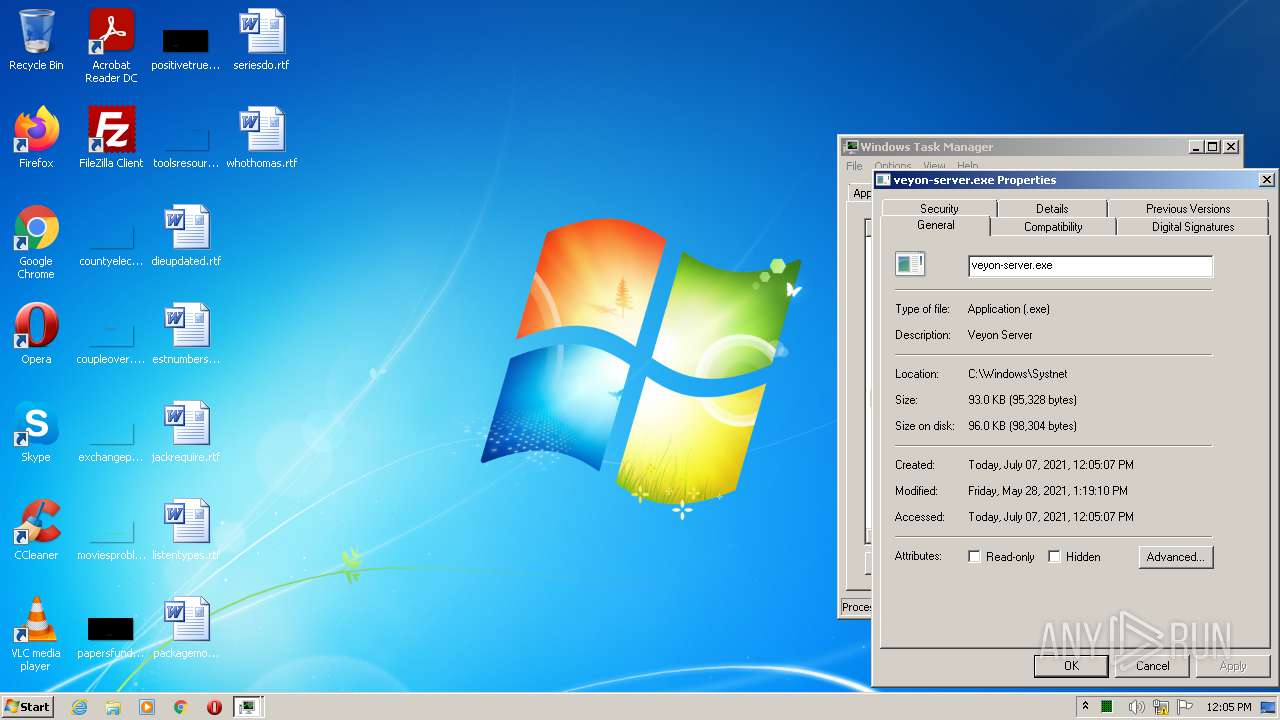Open the Previous Versions tab
Image resolution: width=1280 pixels, height=720 pixels.
[x=1188, y=208]
